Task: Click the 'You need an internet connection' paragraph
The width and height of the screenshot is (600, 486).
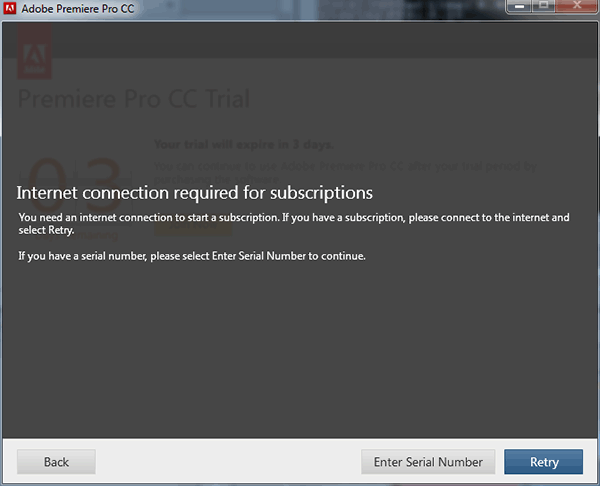Action: pos(294,223)
